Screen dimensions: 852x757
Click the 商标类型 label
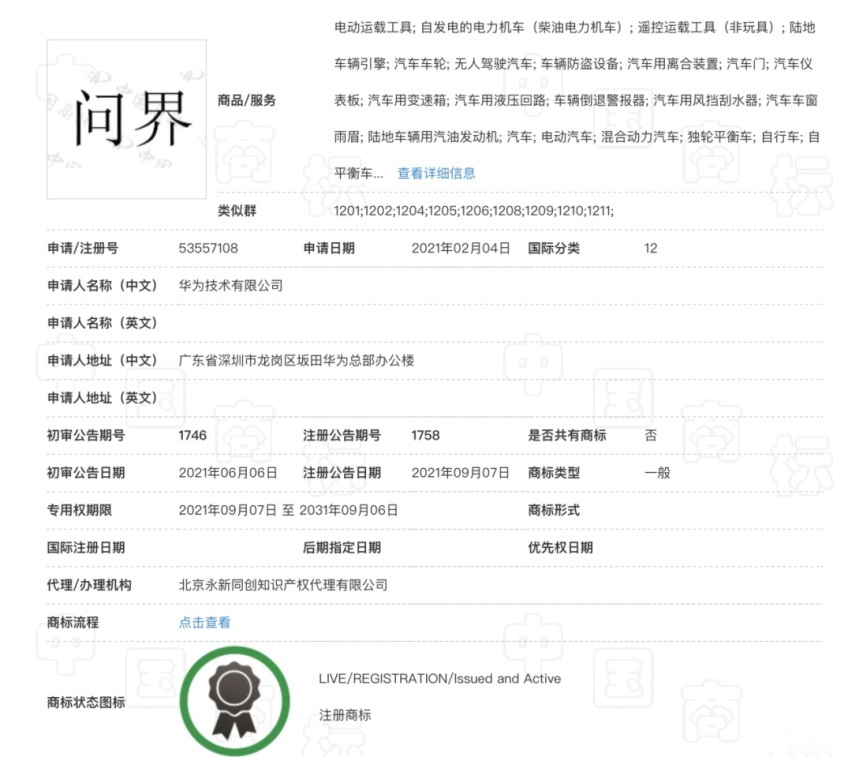[x=554, y=473]
